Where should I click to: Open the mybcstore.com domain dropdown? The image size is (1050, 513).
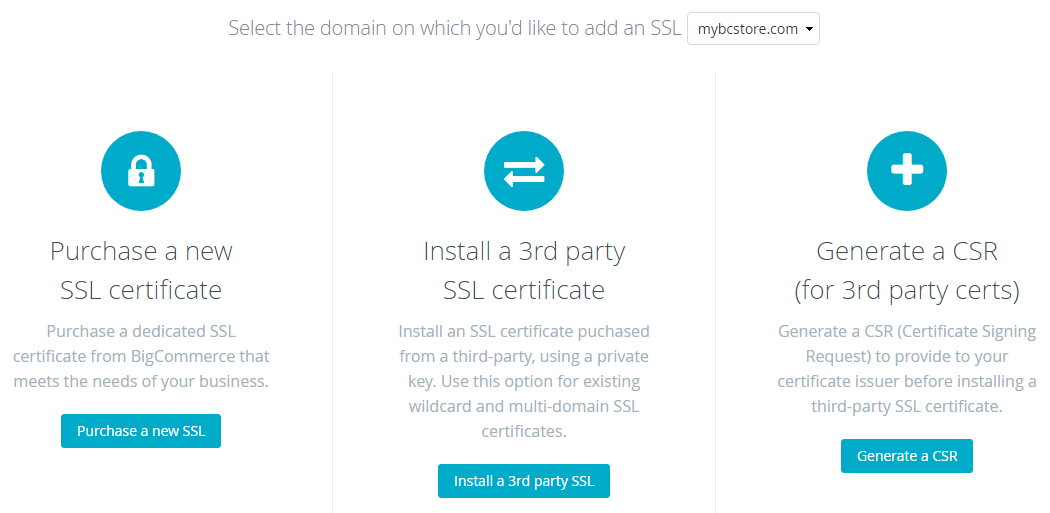pos(753,29)
